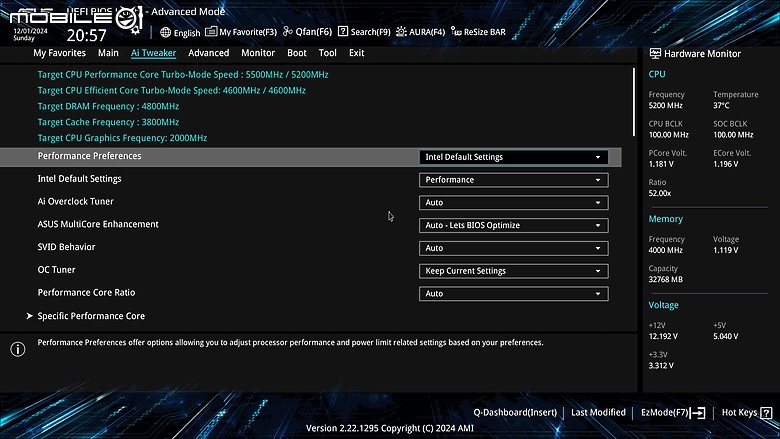This screenshot has height=439, width=780.
Task: Click Target Cache Frequency : 3800MHz text
Action: 108,122
